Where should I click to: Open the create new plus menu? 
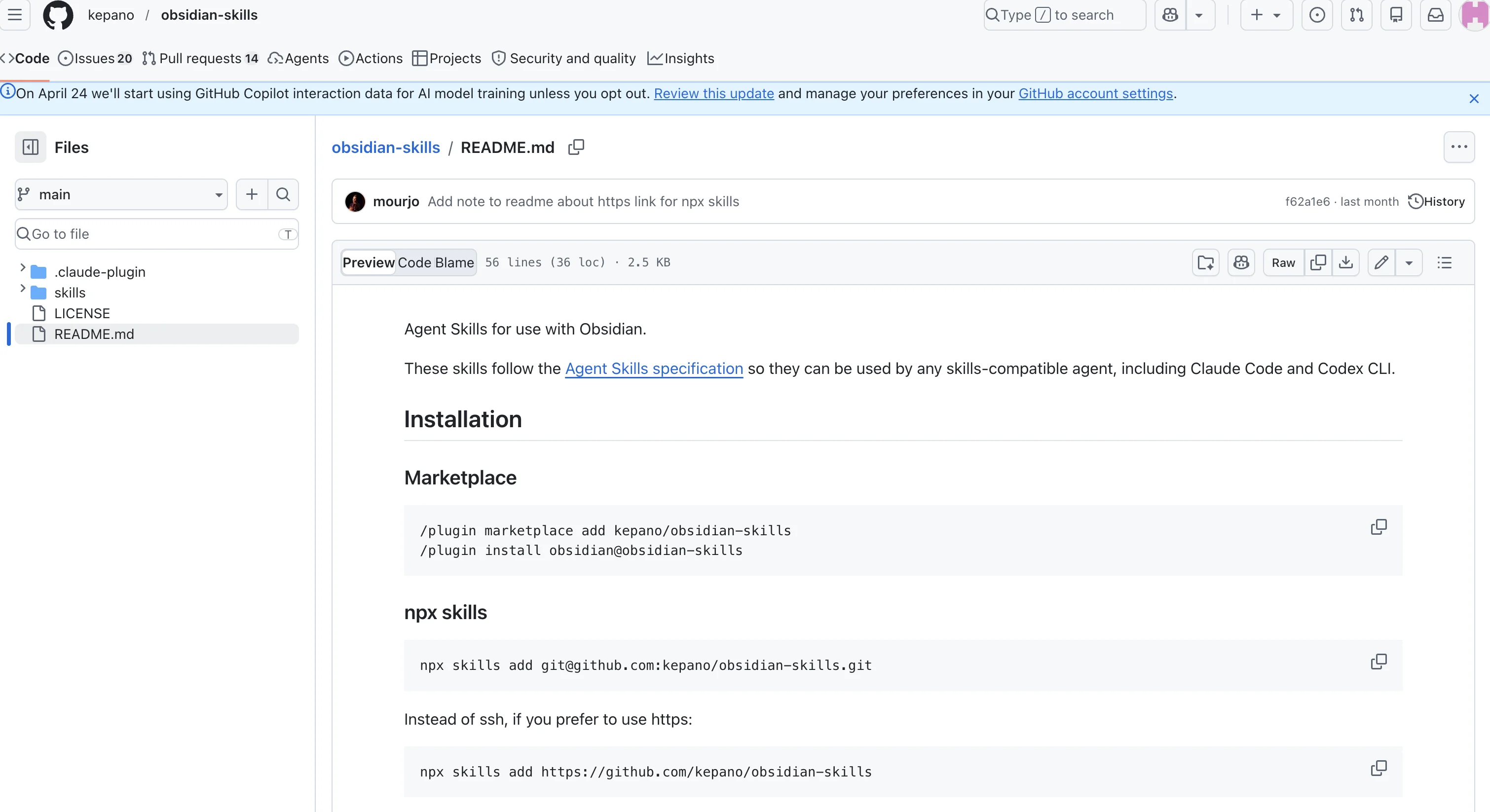tap(1266, 15)
